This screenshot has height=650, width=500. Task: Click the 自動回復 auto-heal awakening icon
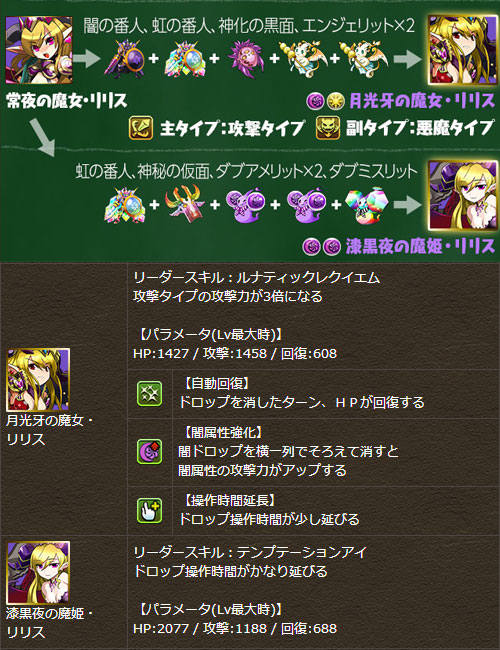[150, 394]
